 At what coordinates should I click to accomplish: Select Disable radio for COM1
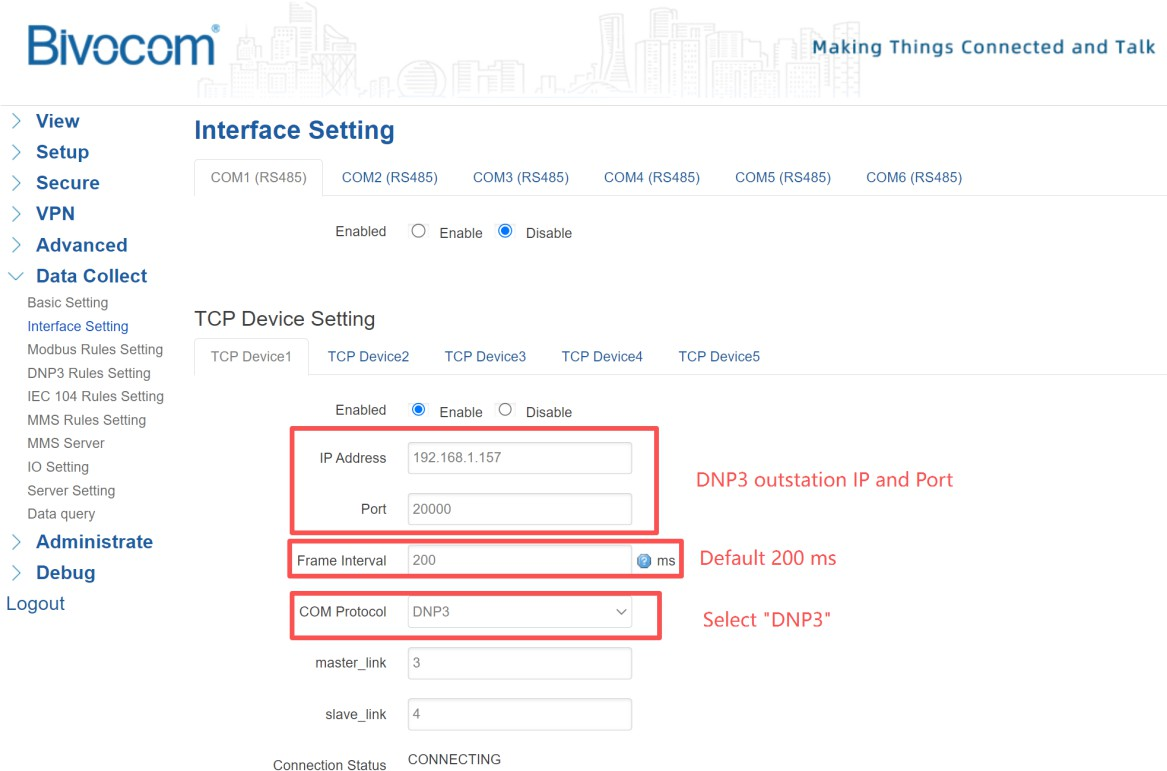pos(505,231)
